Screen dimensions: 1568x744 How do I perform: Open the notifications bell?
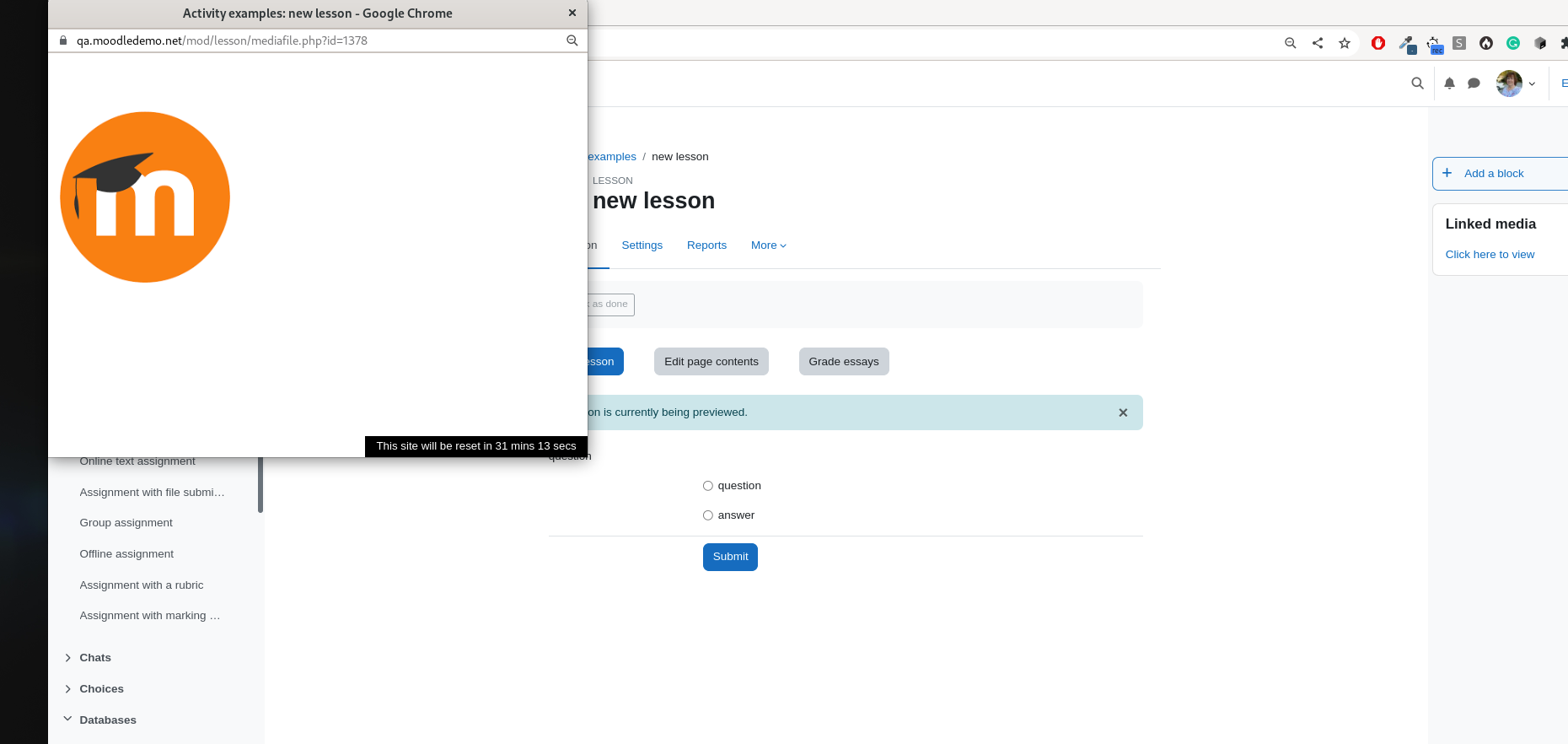pyautogui.click(x=1449, y=84)
